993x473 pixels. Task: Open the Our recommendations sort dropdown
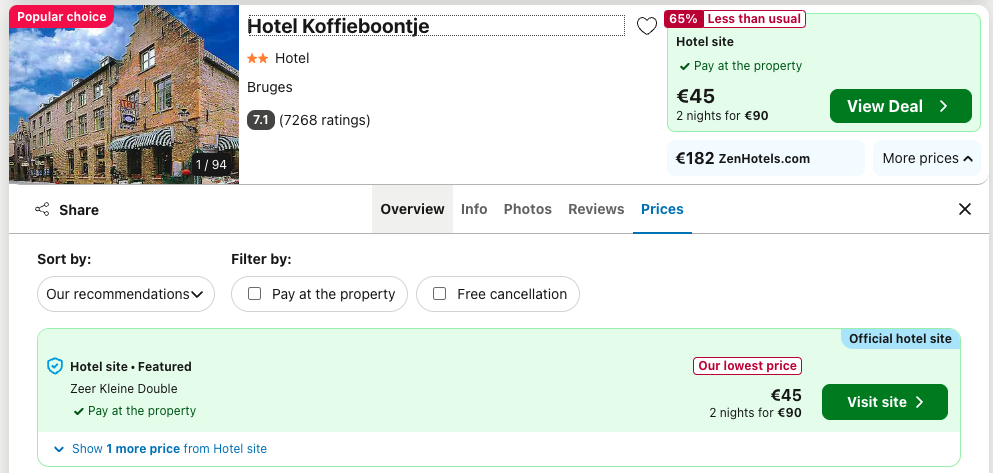(126, 294)
